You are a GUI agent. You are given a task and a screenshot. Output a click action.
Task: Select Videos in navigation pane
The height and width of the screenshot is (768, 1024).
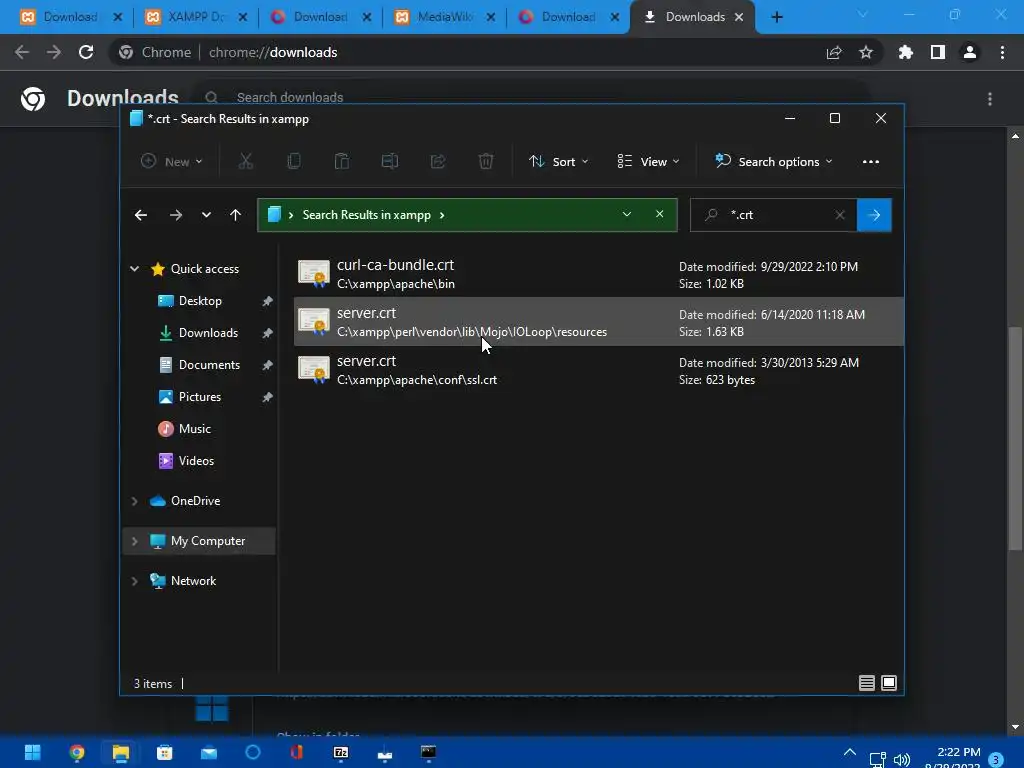pos(196,461)
